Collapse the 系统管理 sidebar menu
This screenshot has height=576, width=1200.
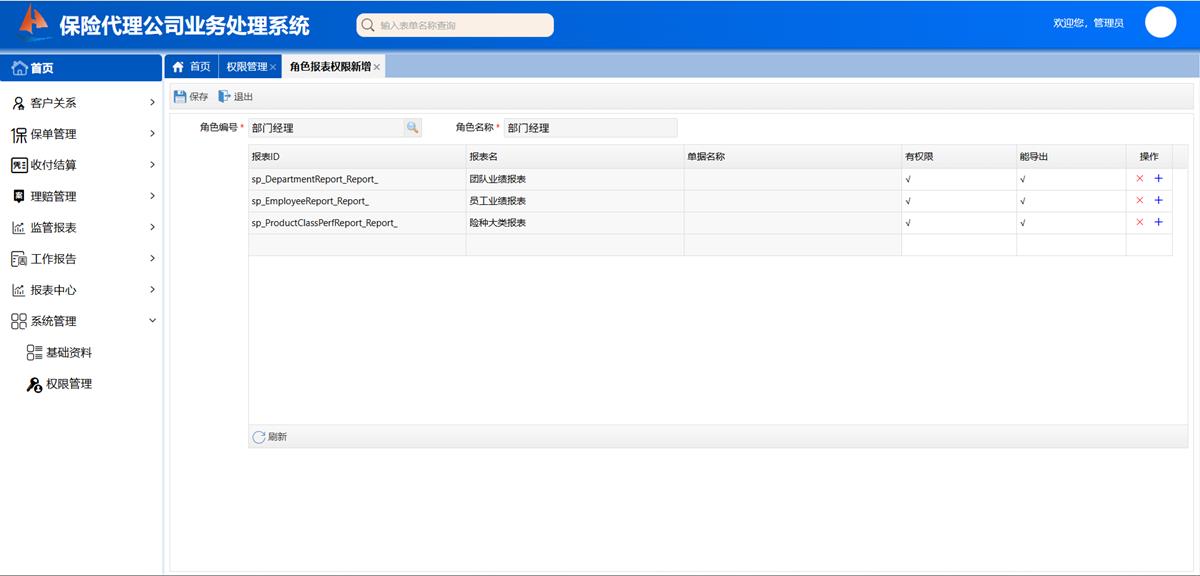coord(81,321)
